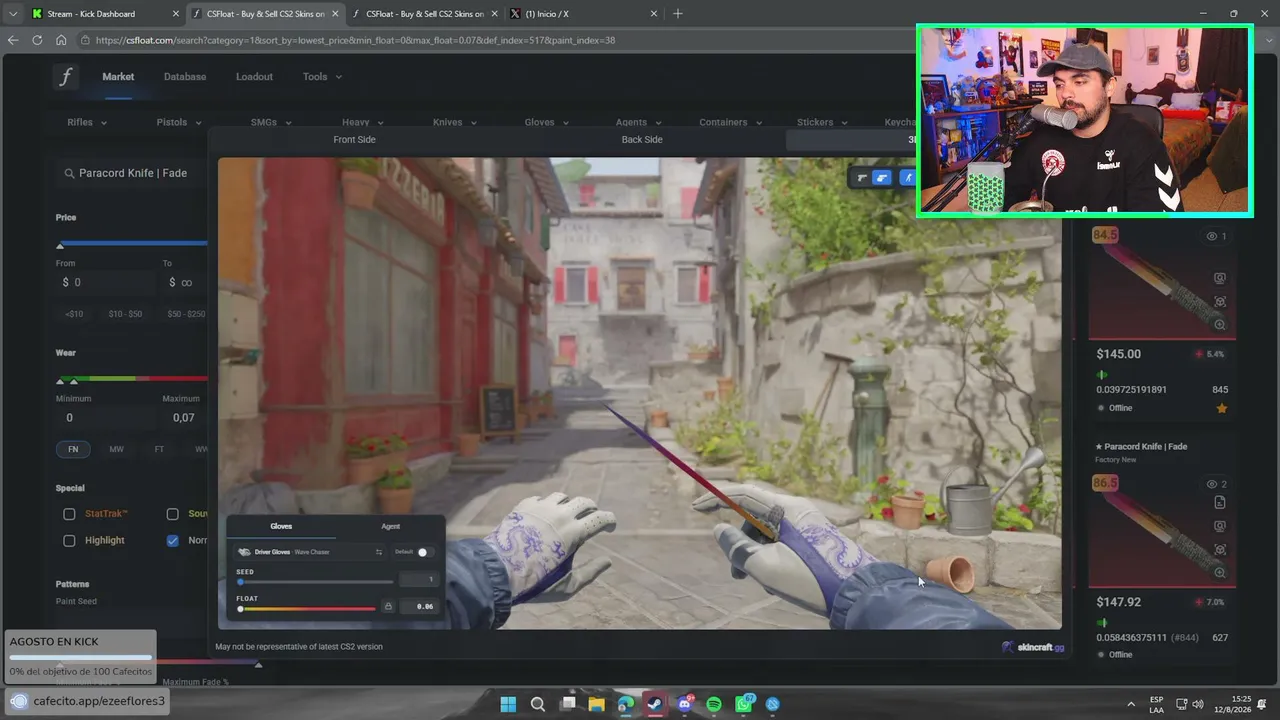Open Discord from the taskbar
Screen dimensions: 1280x720
(685, 704)
